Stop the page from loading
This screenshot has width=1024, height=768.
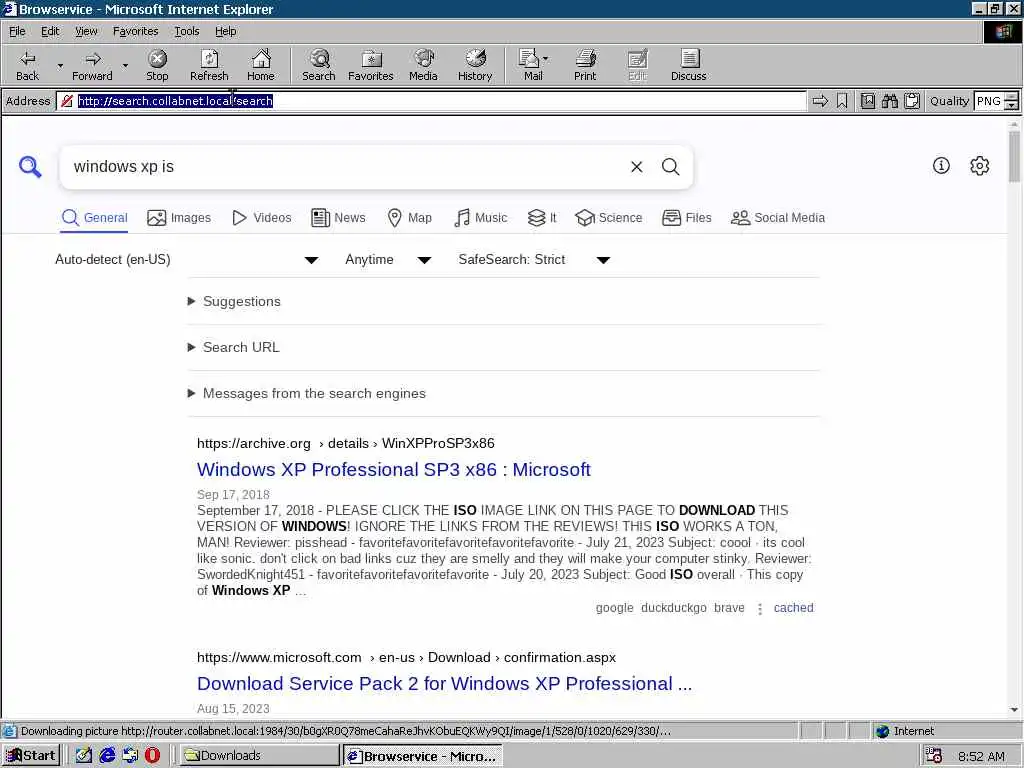157,65
